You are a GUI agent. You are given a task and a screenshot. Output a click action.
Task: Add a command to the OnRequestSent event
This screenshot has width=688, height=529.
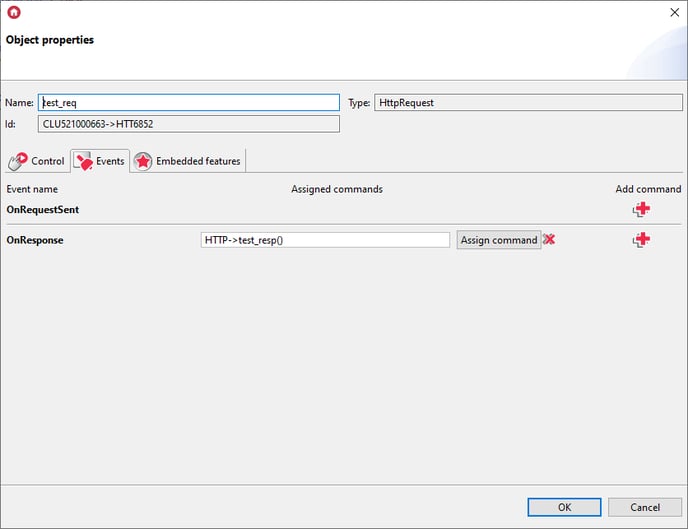click(x=641, y=209)
